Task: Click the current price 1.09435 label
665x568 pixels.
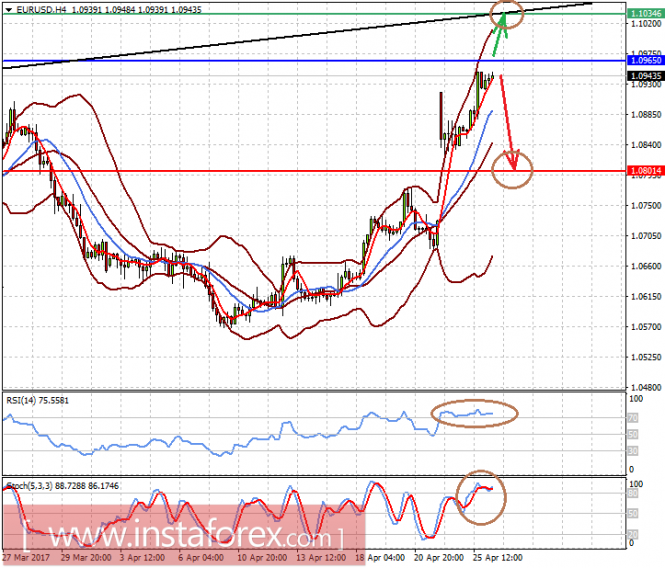Action: pos(645,76)
